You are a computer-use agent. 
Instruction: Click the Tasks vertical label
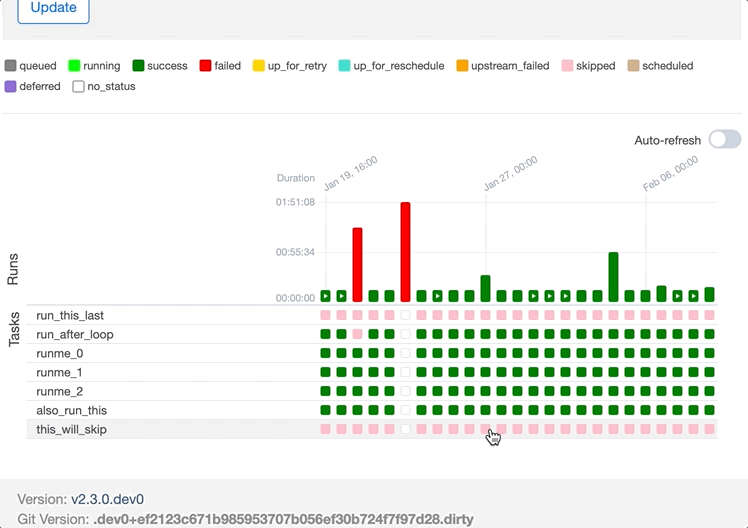tap(14, 329)
